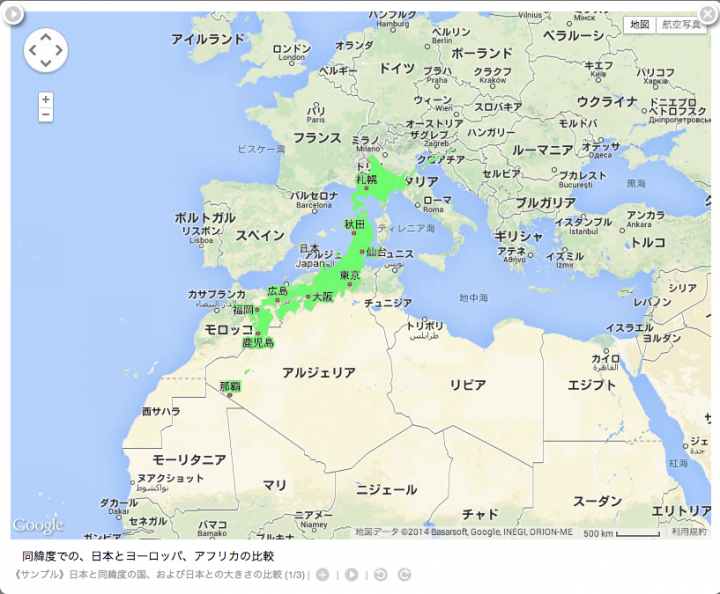Screen dimensions: 720x594
Task: Zoom in with the plus button
Action: click(x=46, y=99)
